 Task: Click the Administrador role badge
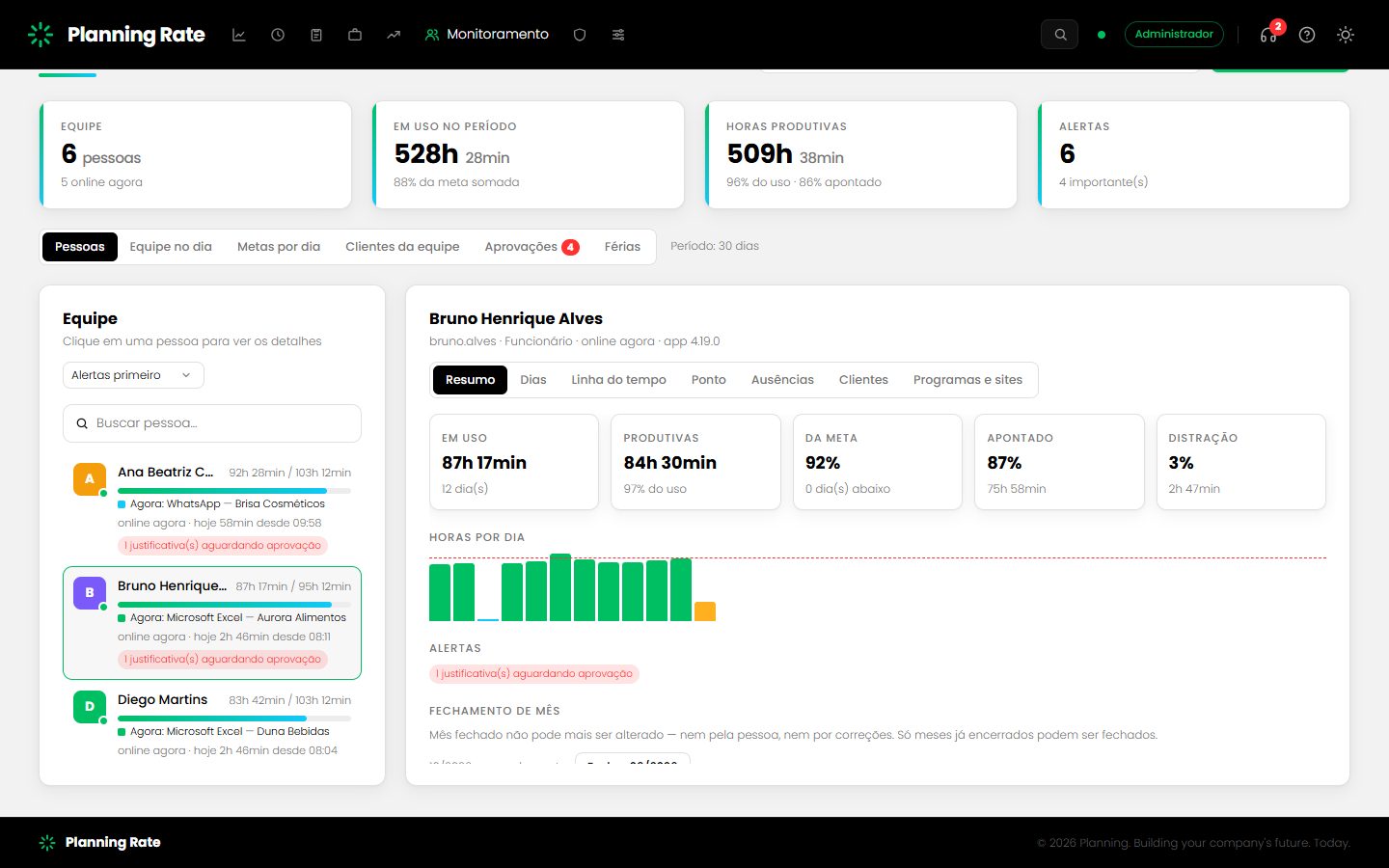coord(1174,35)
